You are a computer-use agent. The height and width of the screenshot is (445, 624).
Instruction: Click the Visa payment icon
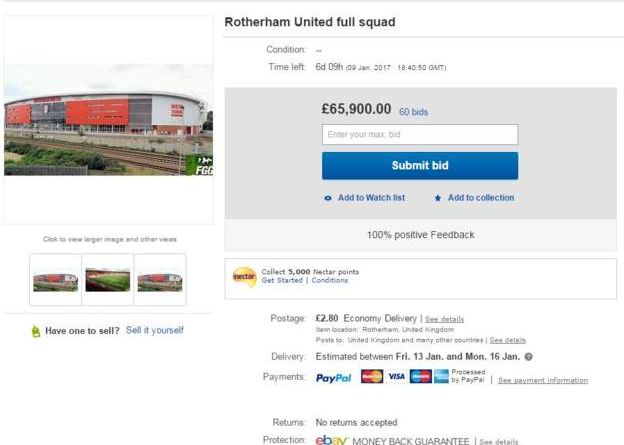coord(396,377)
